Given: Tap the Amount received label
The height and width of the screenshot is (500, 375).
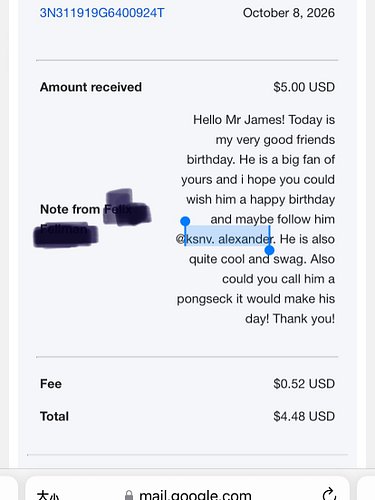Looking at the screenshot, I should point(91,87).
